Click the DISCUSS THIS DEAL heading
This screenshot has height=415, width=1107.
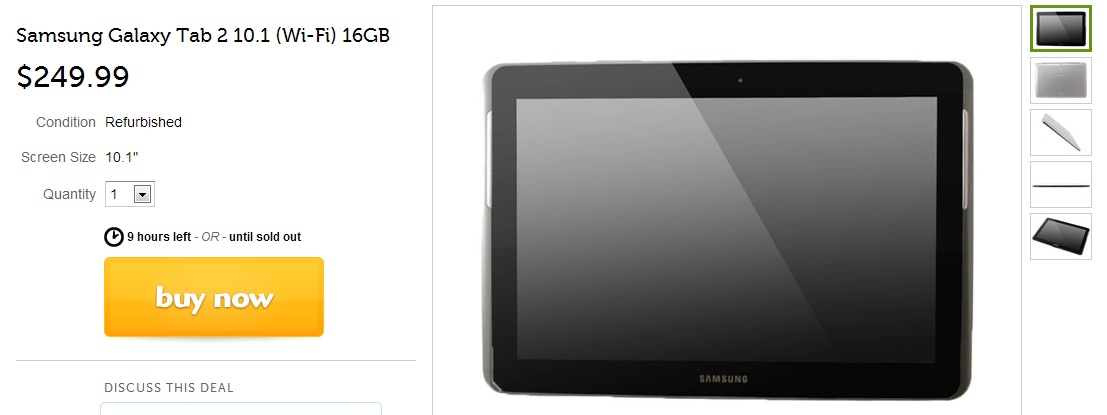[169, 387]
